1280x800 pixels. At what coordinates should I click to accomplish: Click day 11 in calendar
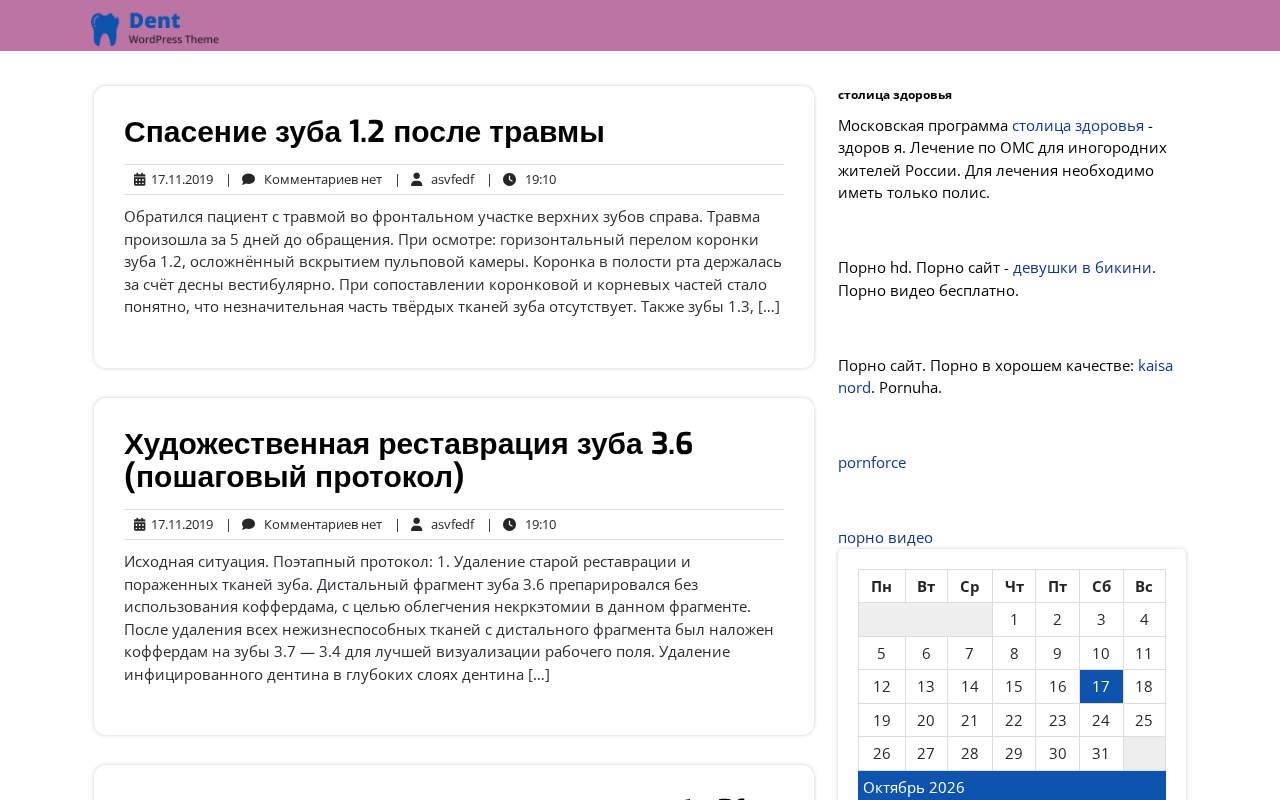click(1144, 654)
